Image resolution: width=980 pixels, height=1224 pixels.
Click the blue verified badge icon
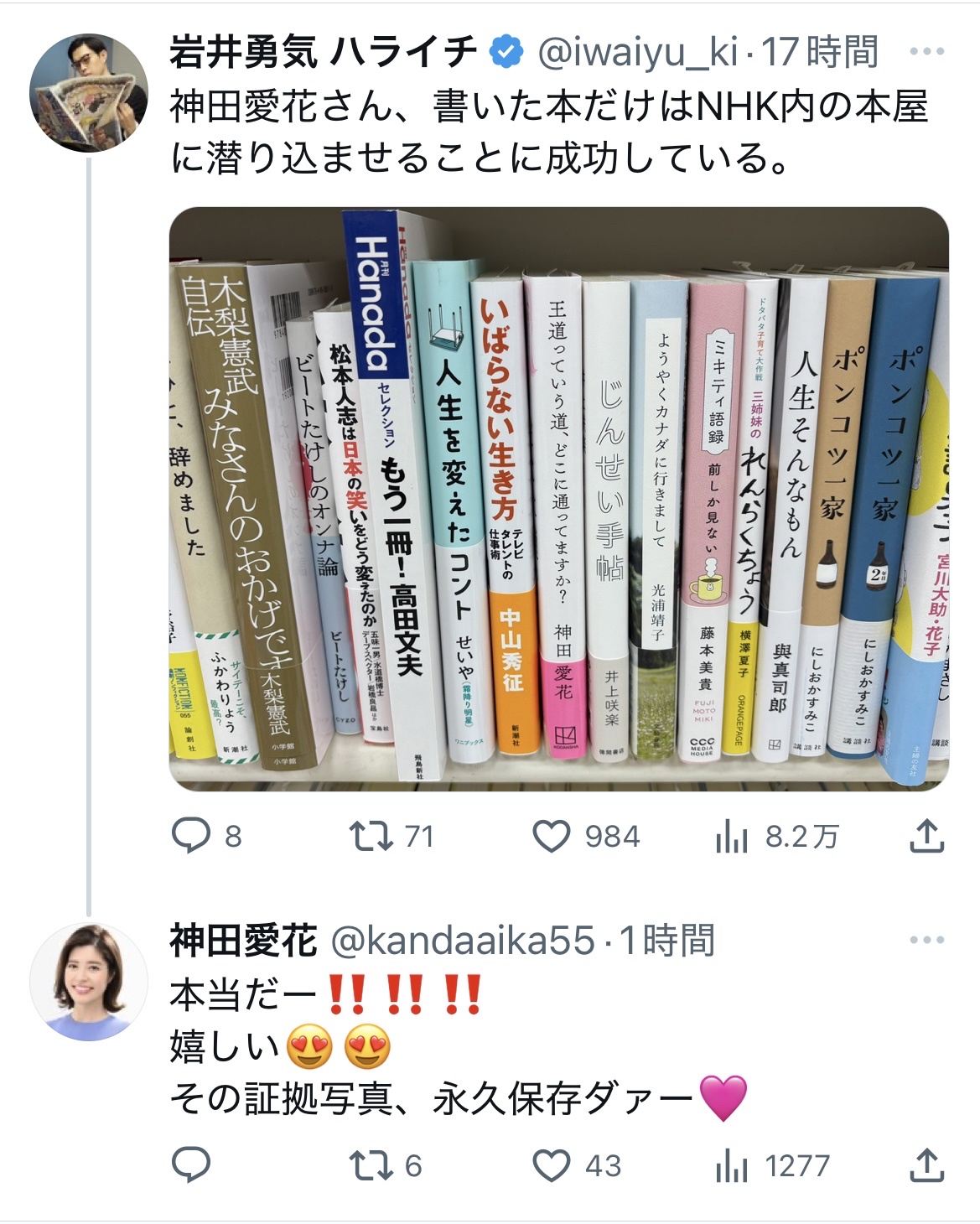pyautogui.click(x=506, y=52)
